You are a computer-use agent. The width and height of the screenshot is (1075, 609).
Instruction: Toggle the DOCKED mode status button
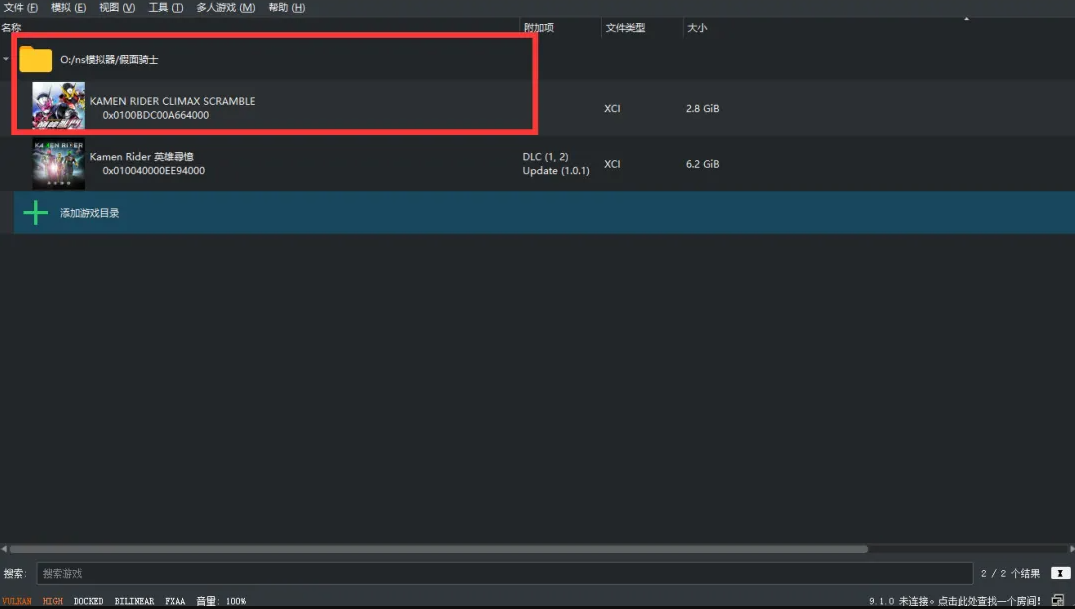(88, 601)
